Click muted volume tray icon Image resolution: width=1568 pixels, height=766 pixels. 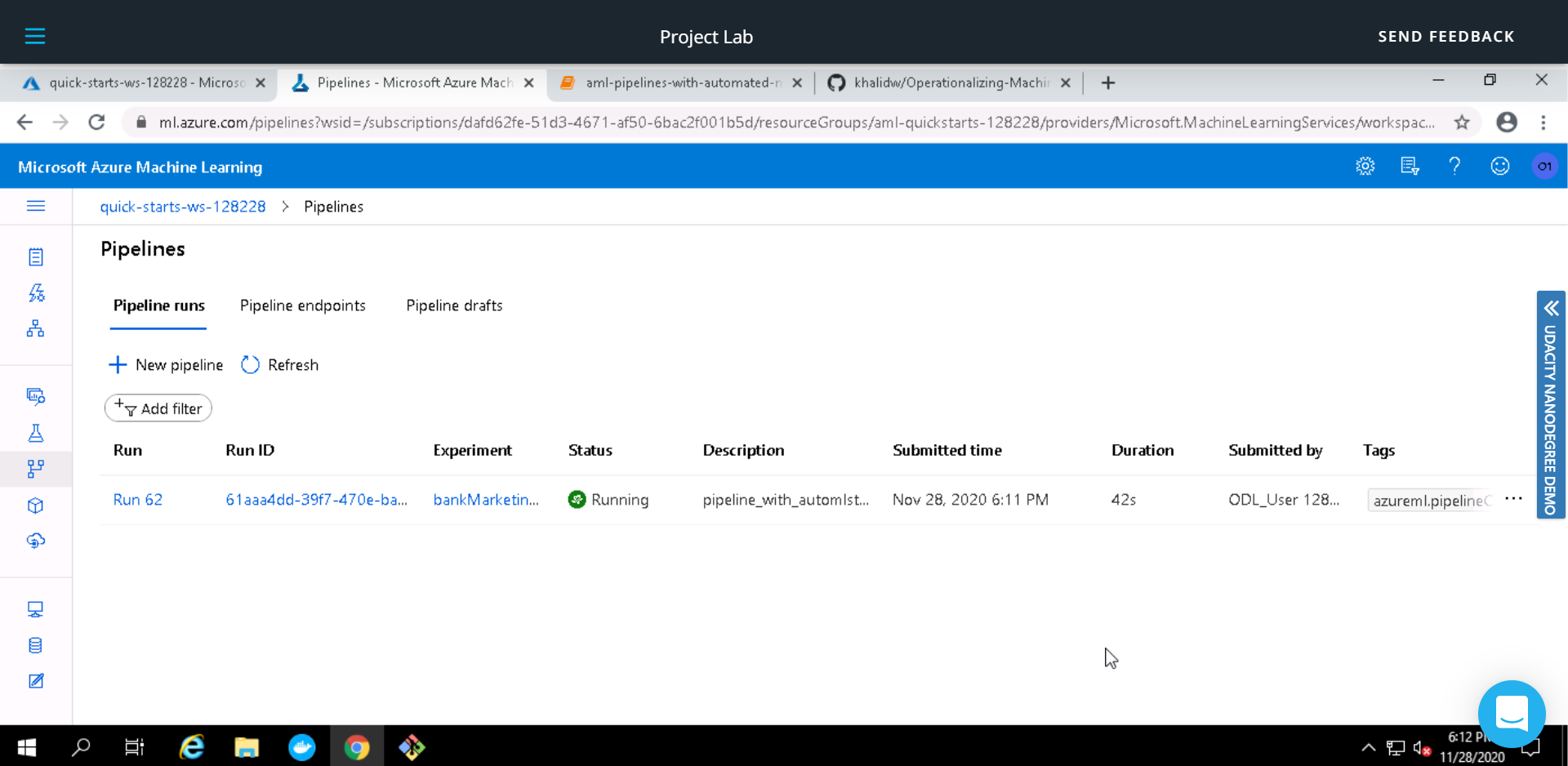pos(1422,748)
